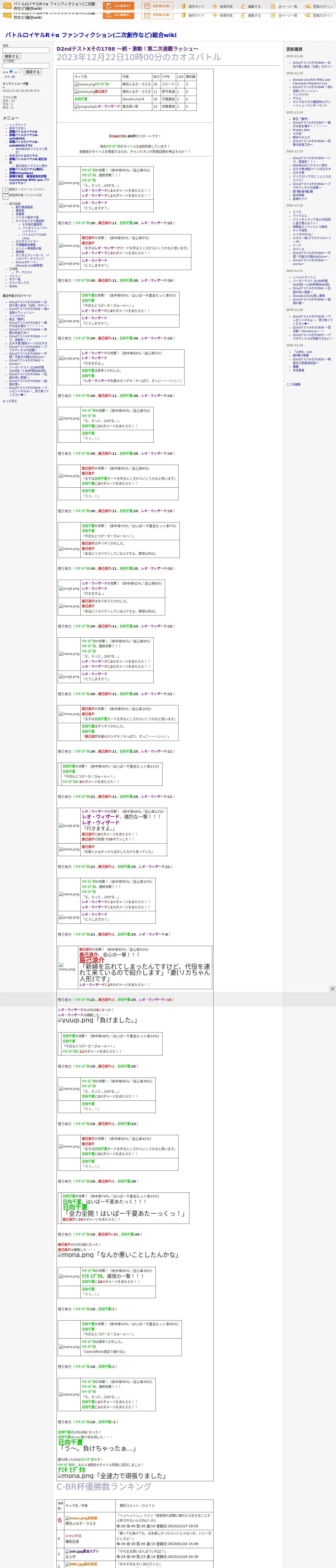
Task: Open 天空雷竜 in 更新履歴
Action: (x=298, y=370)
